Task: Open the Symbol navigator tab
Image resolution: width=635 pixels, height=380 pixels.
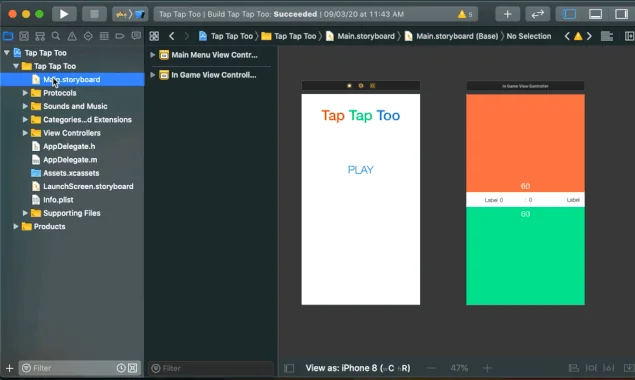Action: [40, 36]
